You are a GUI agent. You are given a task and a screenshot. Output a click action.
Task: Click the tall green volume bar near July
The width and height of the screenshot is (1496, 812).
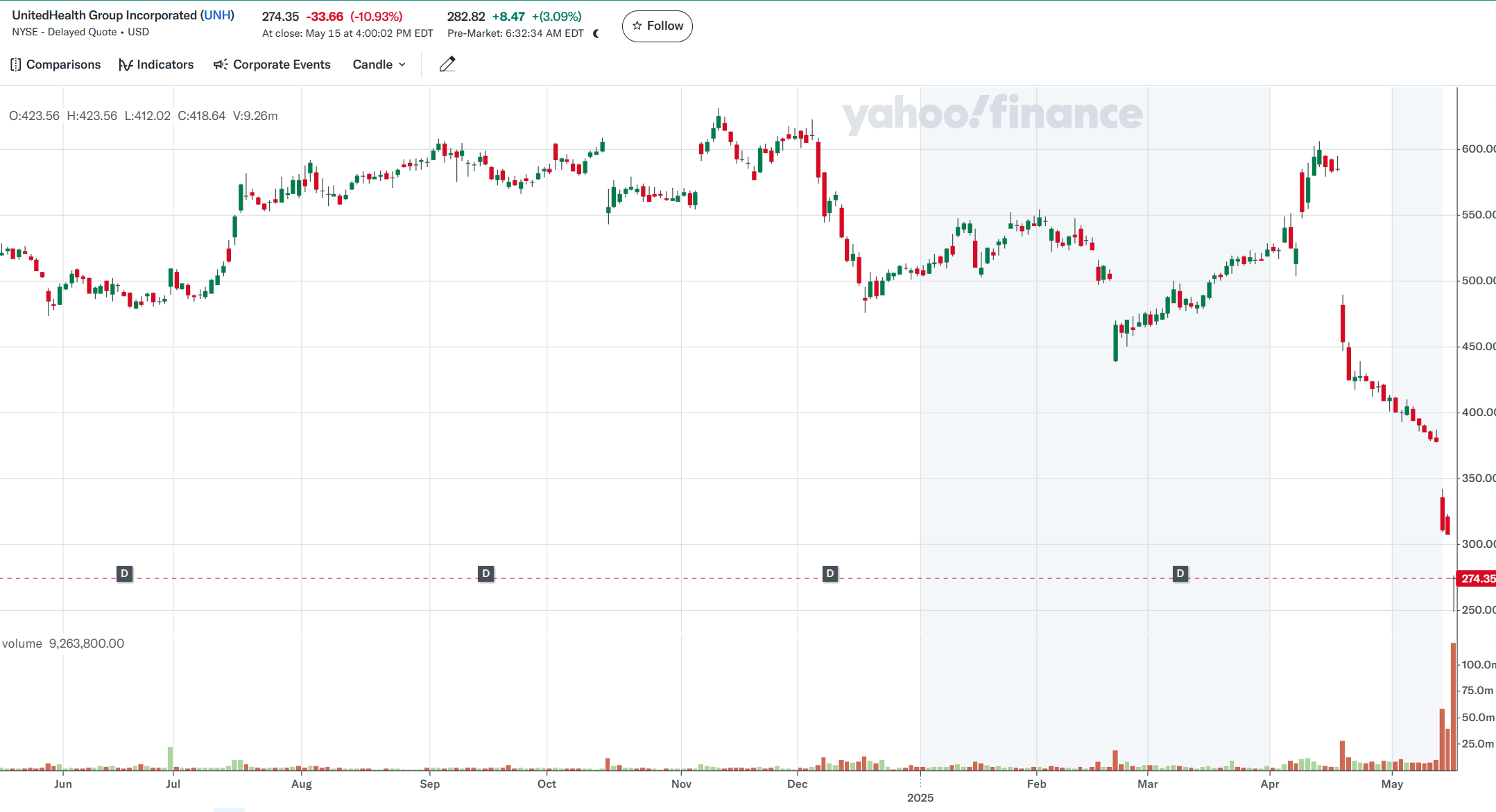click(171, 758)
